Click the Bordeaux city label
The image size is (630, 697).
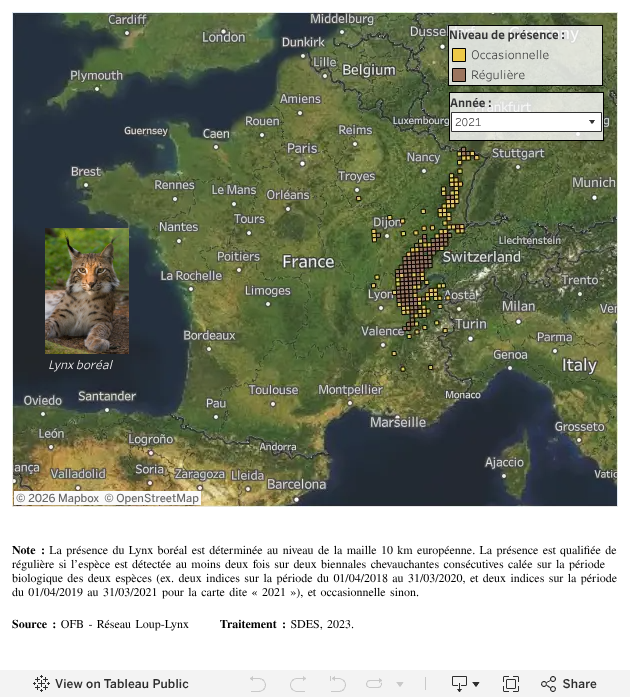(x=209, y=335)
